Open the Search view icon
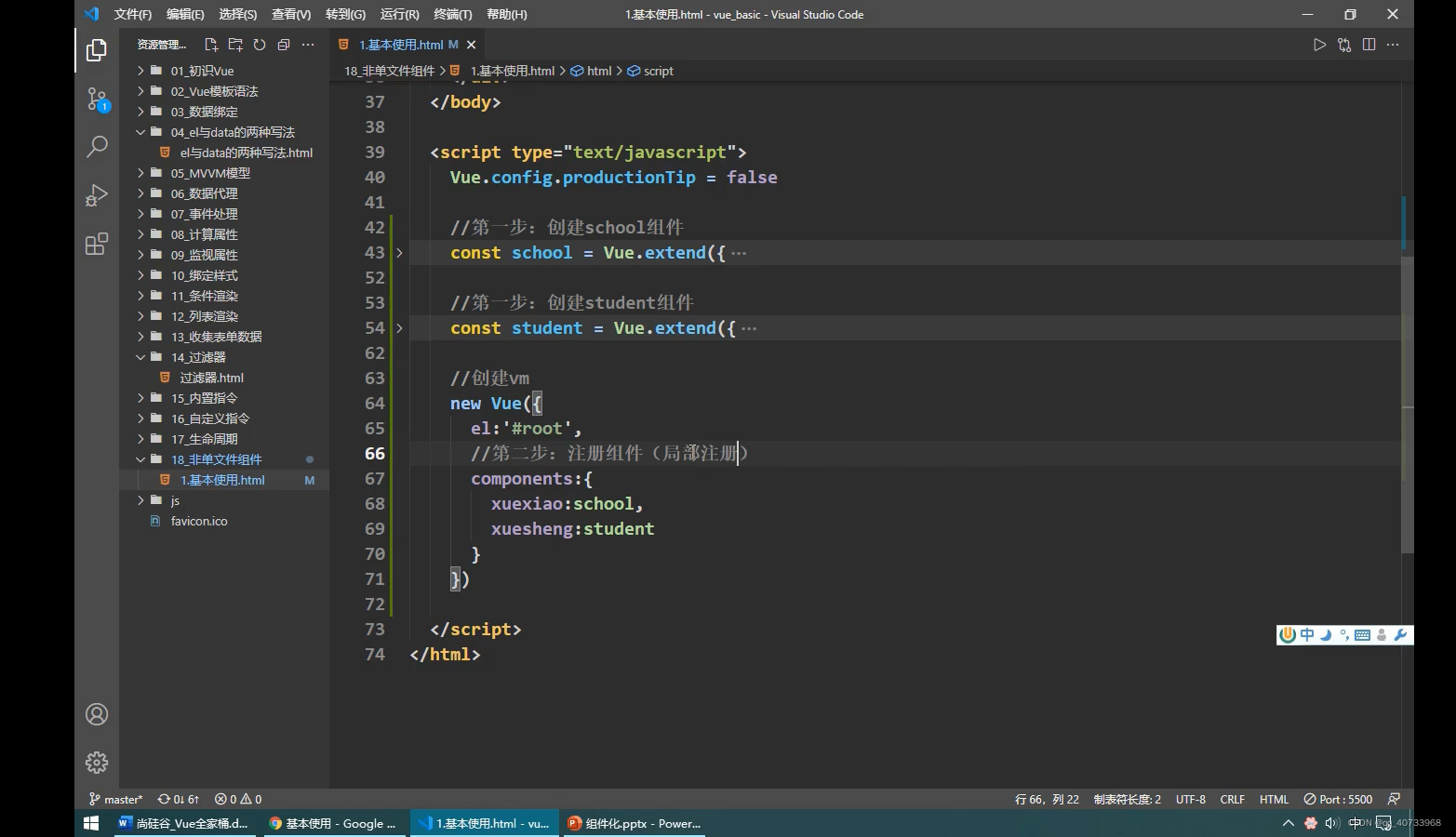The width and height of the screenshot is (1456, 837). (x=97, y=146)
